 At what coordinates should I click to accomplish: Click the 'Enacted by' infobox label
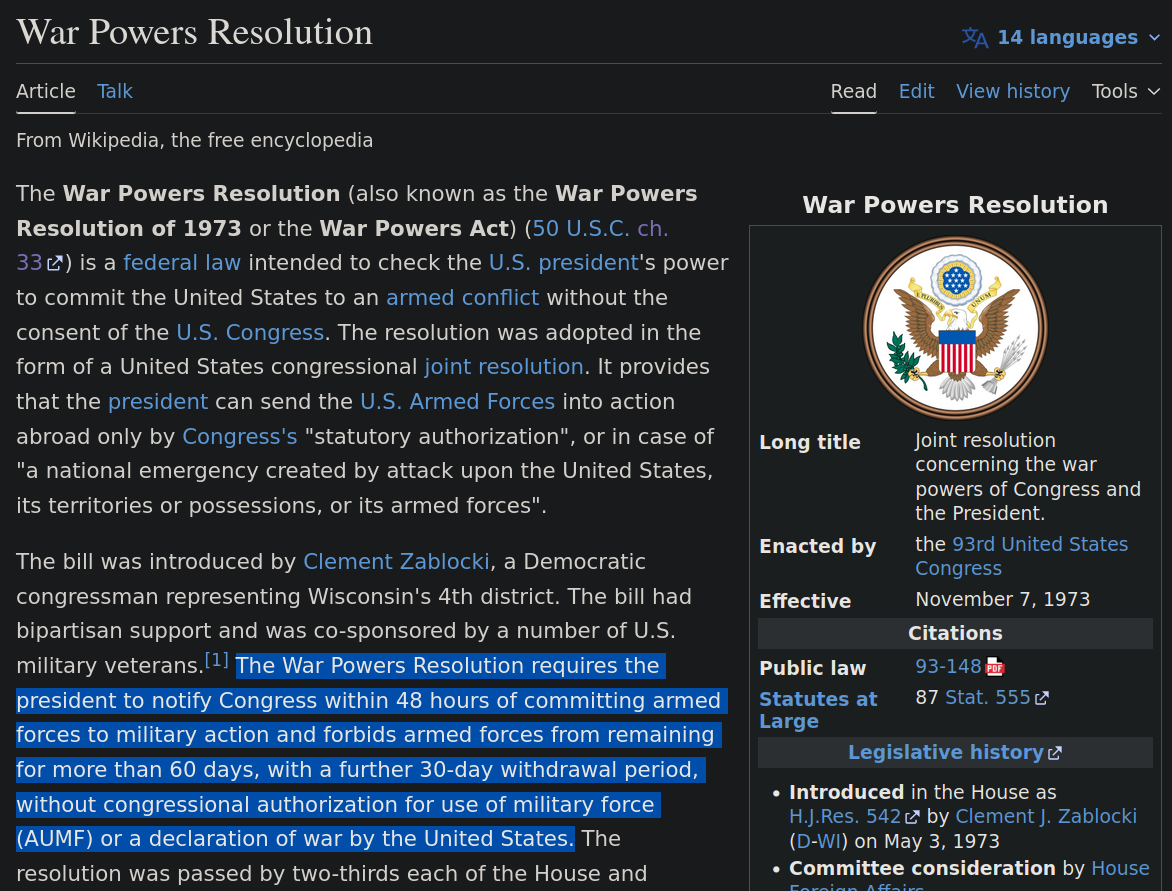coord(817,546)
